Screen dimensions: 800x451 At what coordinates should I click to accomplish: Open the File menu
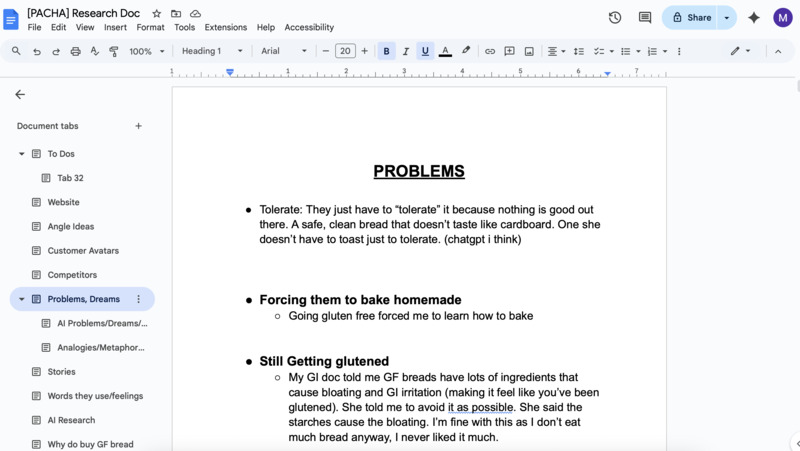click(34, 28)
